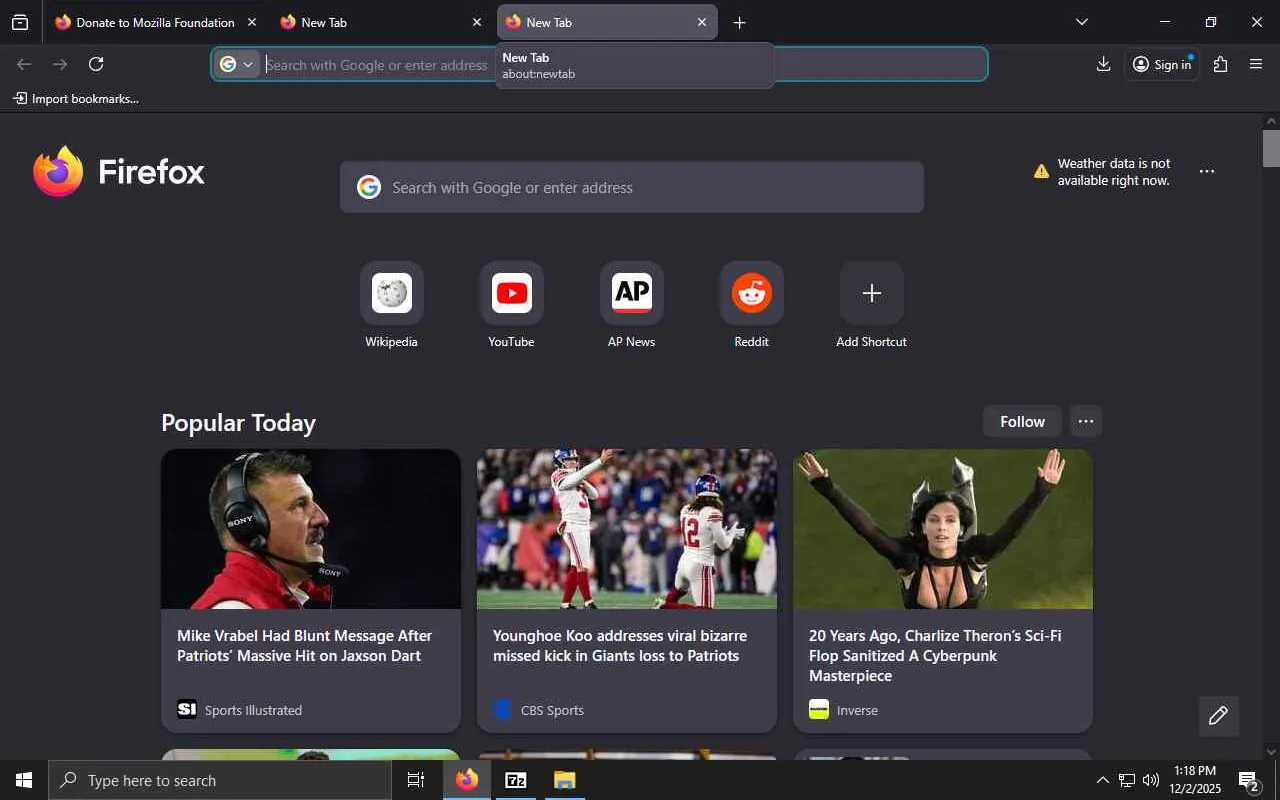This screenshot has width=1280, height=800.
Task: Open the Charlize Theron photo thumbnail
Action: click(943, 529)
